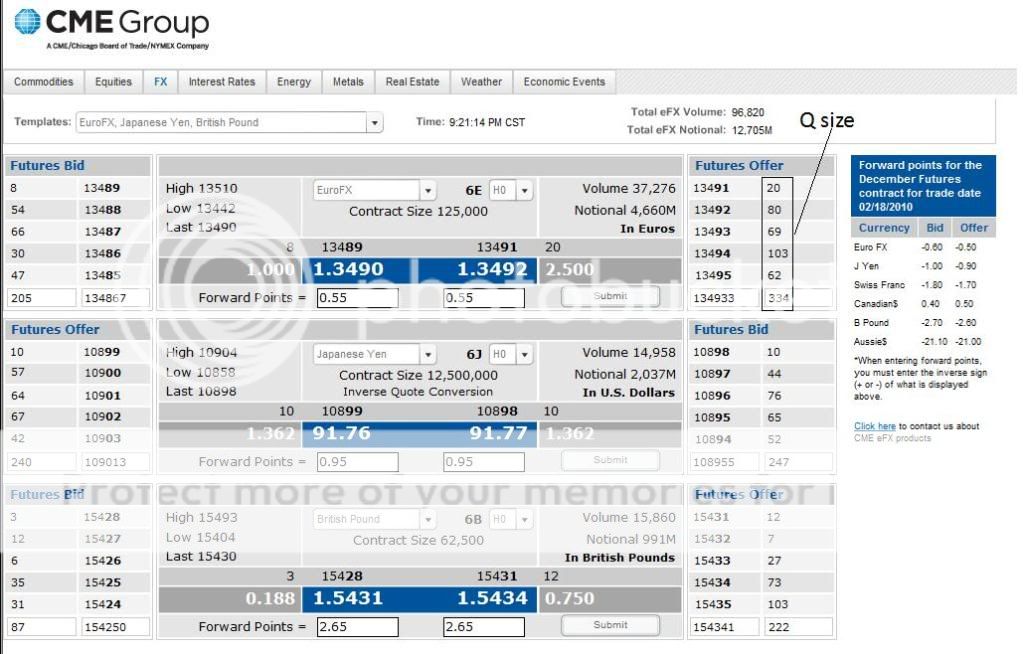This screenshot has height=654, width=1023.
Task: Click Yen bid forward points field 0.95
Action: [358, 461]
